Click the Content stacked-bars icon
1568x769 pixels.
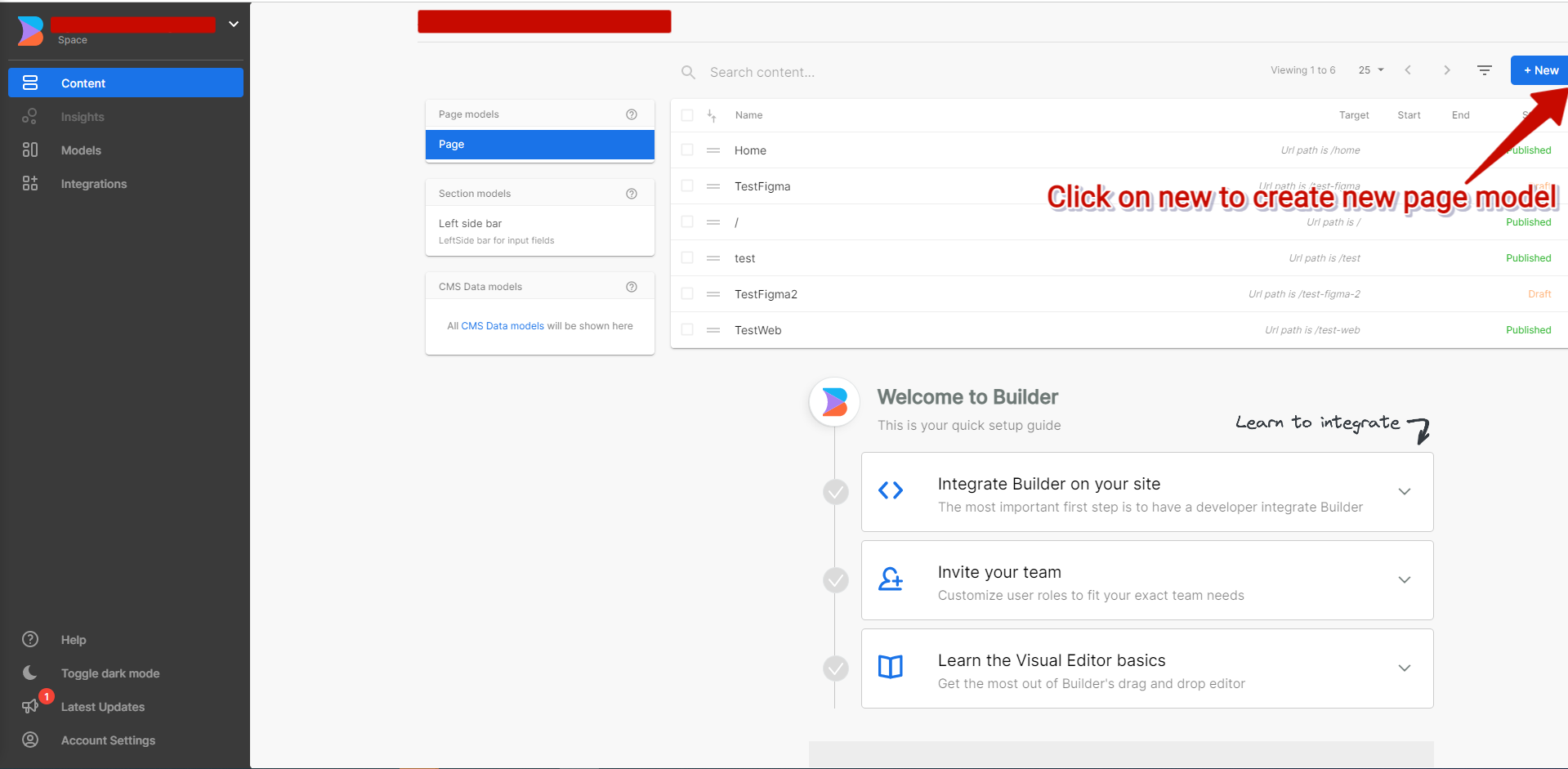click(x=30, y=83)
